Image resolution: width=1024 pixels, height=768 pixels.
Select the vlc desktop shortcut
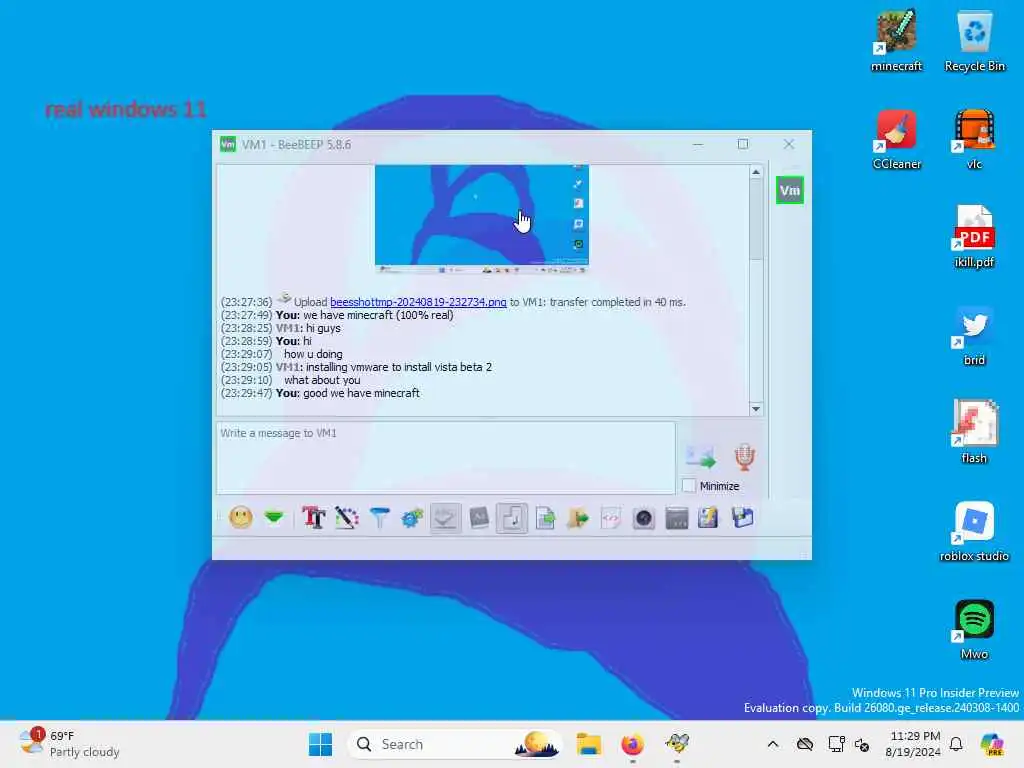(x=974, y=139)
